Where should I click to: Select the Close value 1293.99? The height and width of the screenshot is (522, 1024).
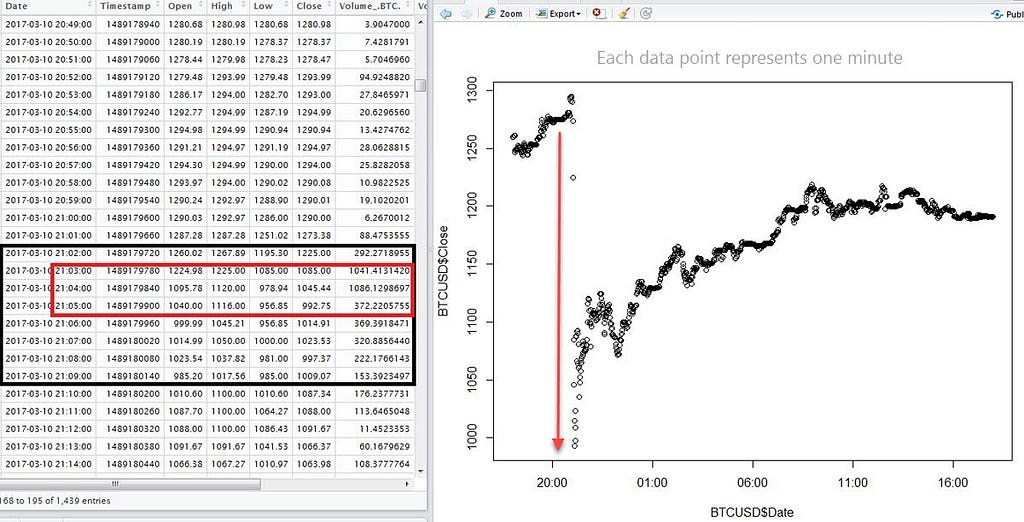[x=313, y=77]
